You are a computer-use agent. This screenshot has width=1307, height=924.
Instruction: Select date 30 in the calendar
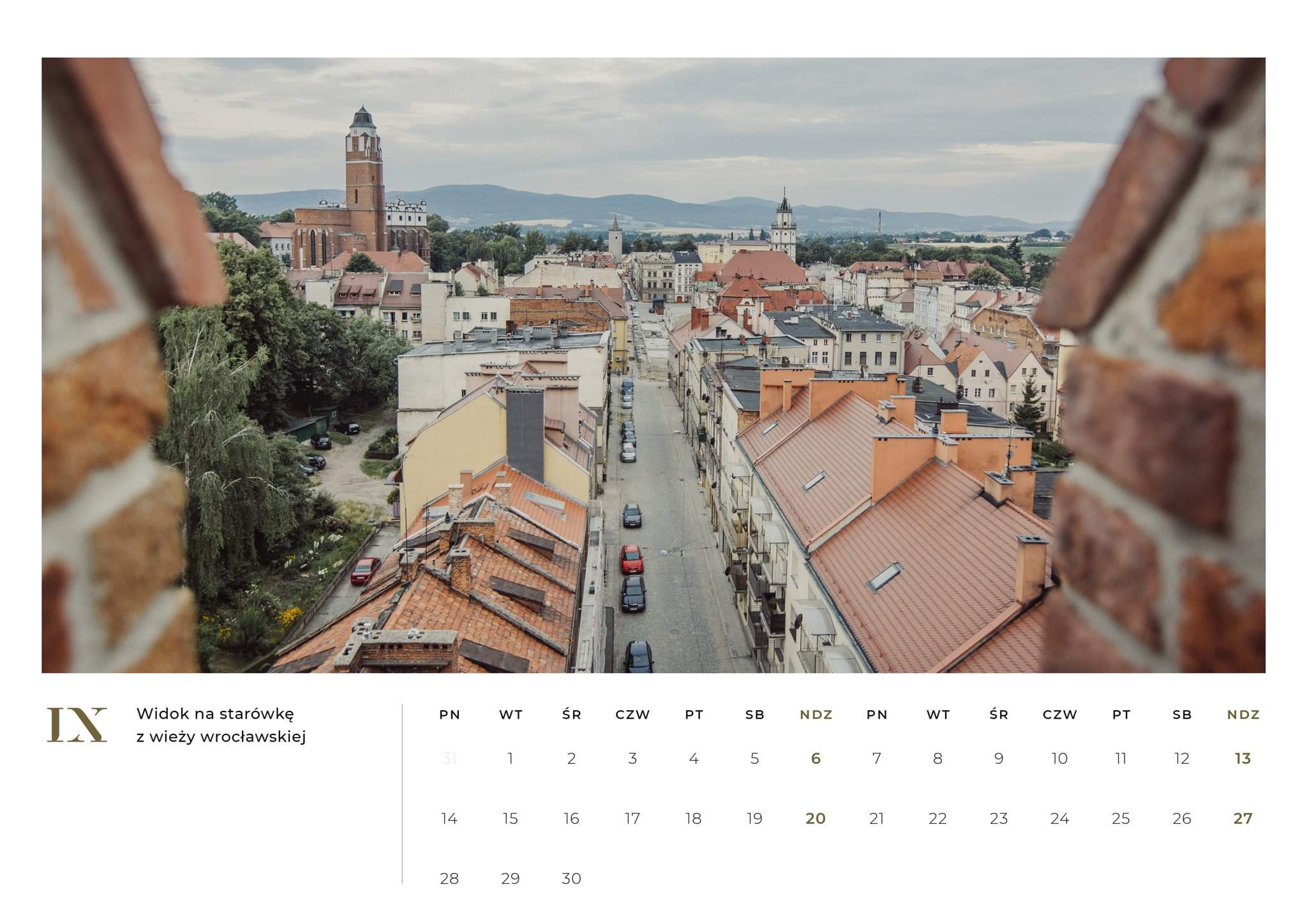click(571, 879)
